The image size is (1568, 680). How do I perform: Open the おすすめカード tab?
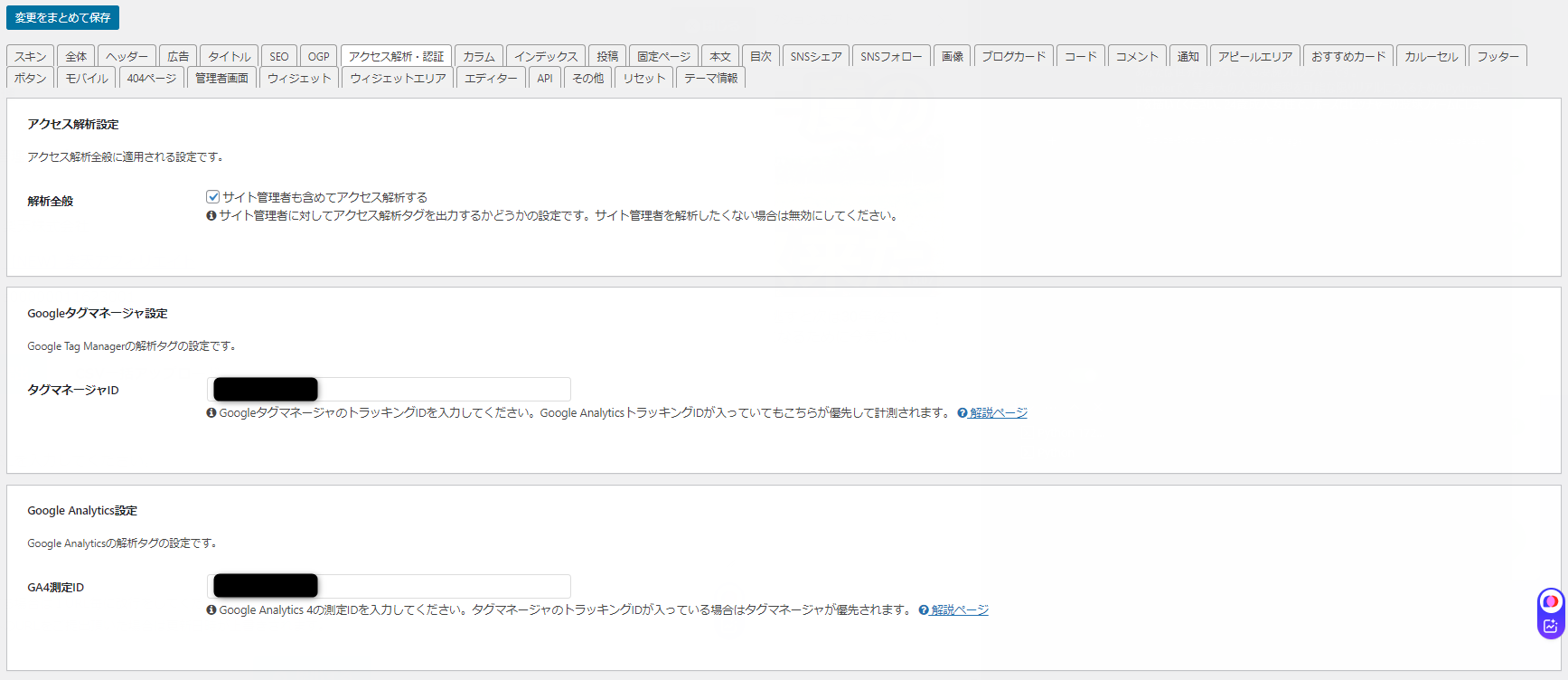pyautogui.click(x=1348, y=56)
